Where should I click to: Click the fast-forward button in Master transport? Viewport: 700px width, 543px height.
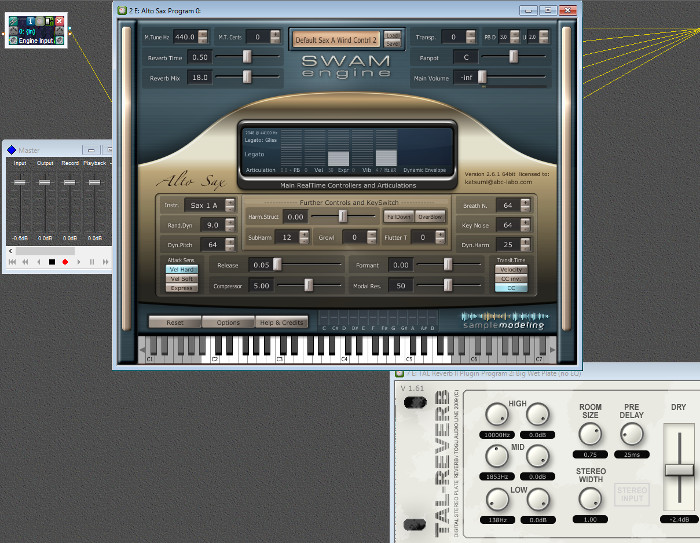click(105, 262)
